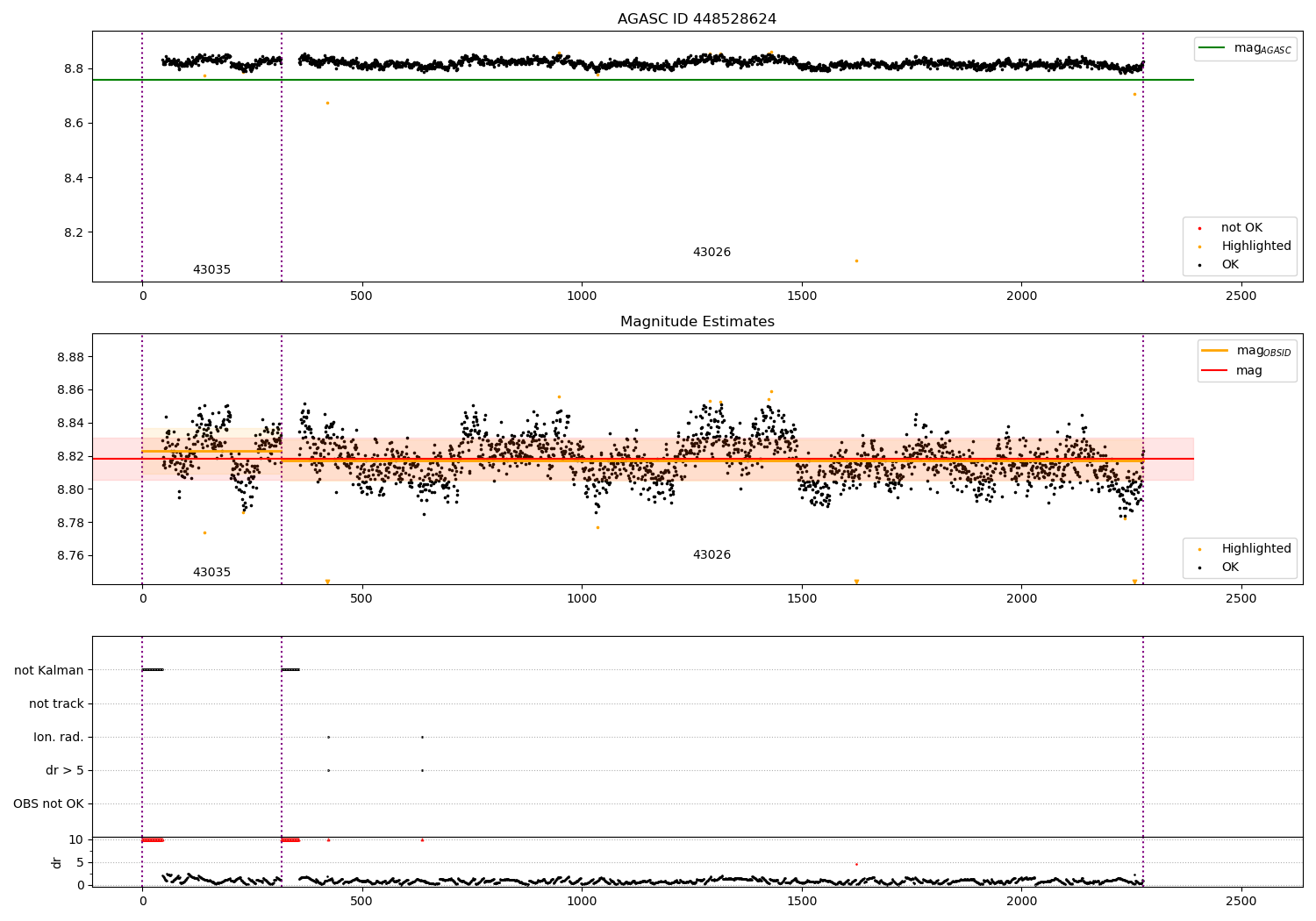Click the 8.80 y-axis tick label
Screen dimensions: 1316x921
point(70,489)
